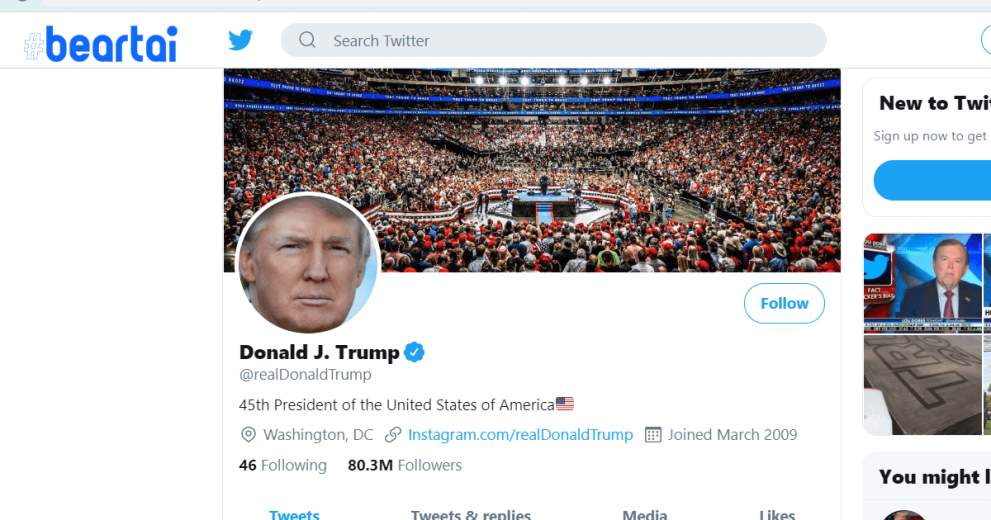
Task: Switch to the Tweets tab
Action: [294, 514]
